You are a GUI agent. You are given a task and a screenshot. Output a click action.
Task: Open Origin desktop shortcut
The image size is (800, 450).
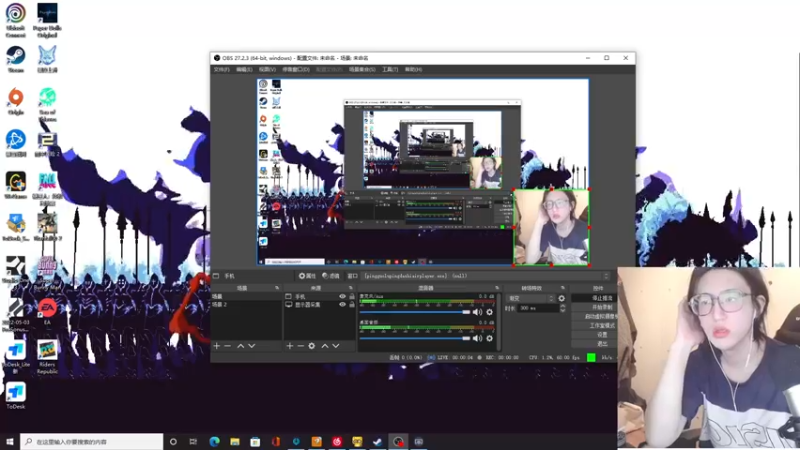16,102
